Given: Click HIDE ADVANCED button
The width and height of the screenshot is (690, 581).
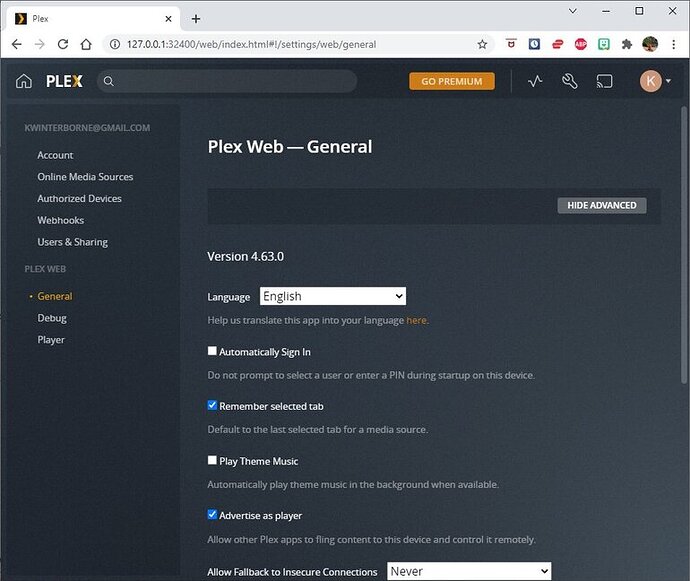Looking at the screenshot, I should (602, 205).
